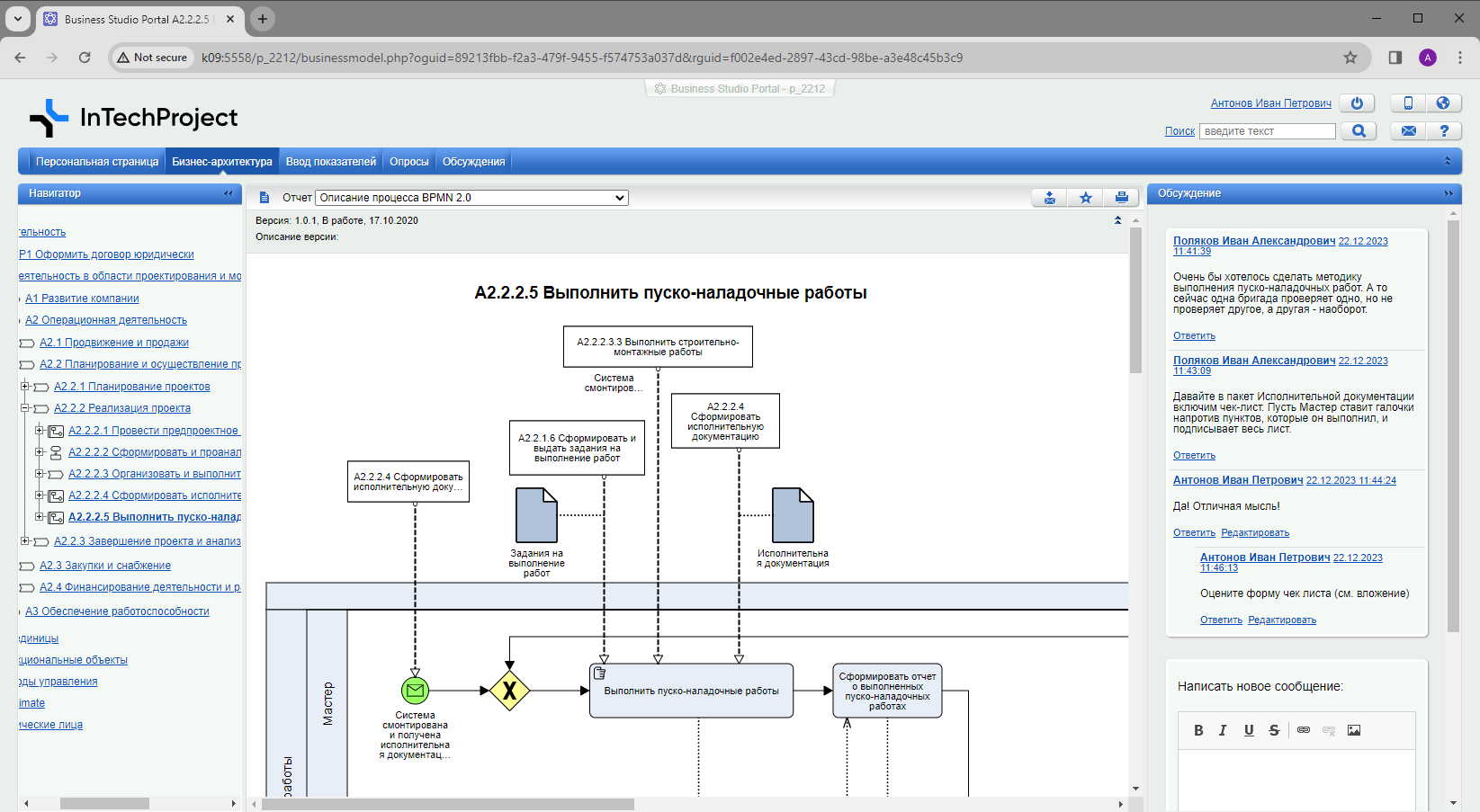Click the Поиск search text field
Viewport: 1480px width, 812px height.
click(1267, 131)
